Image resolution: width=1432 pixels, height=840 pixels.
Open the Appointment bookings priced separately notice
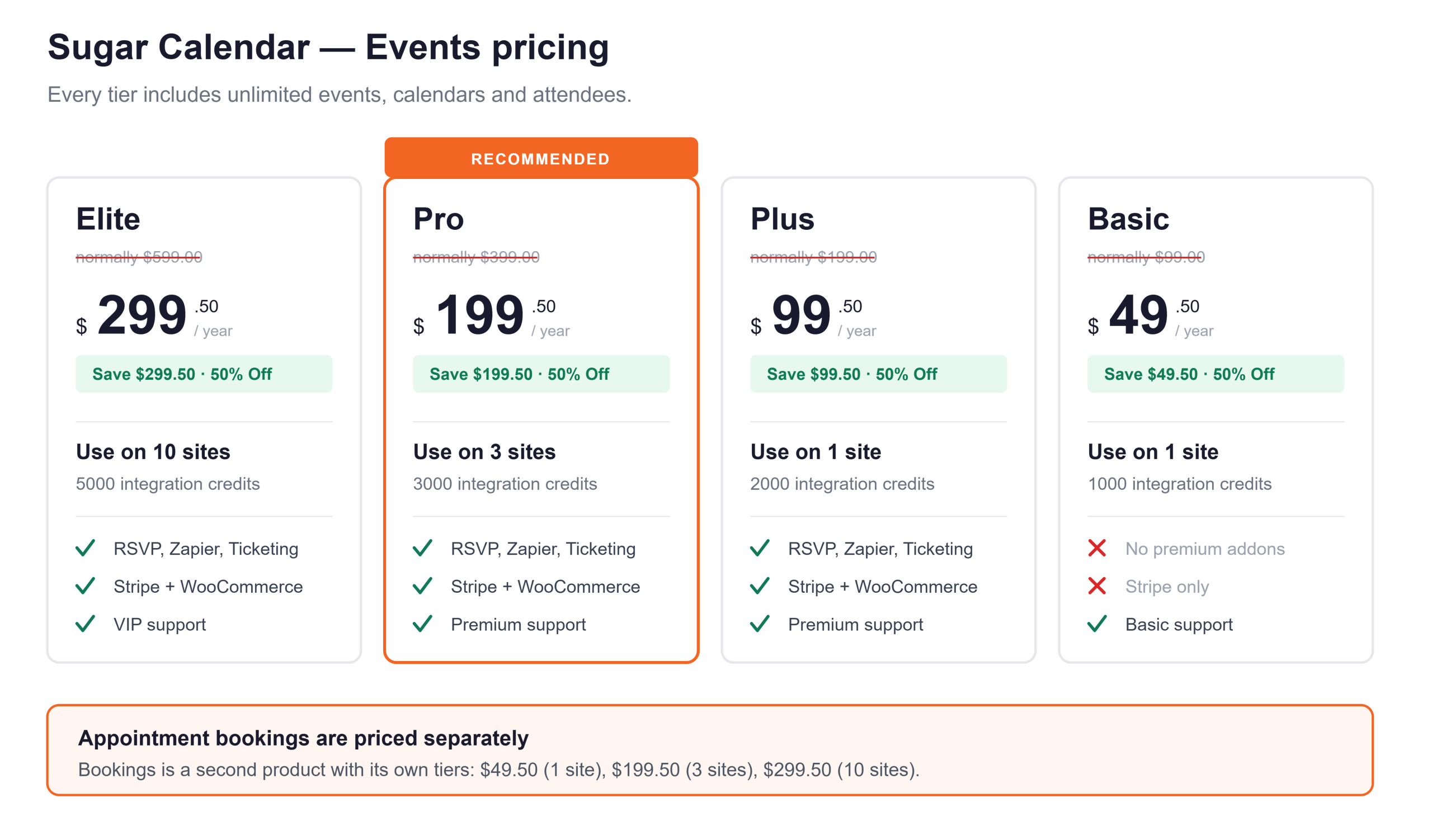(x=710, y=750)
